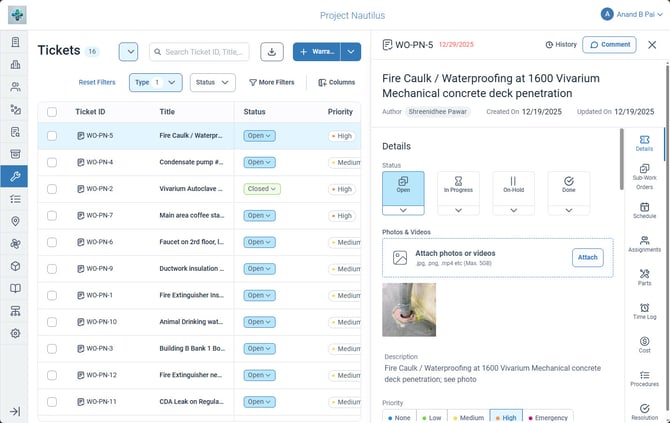Select the wrench maintenance icon in sidebar
Viewport: 670px width, 423px height.
(14, 176)
